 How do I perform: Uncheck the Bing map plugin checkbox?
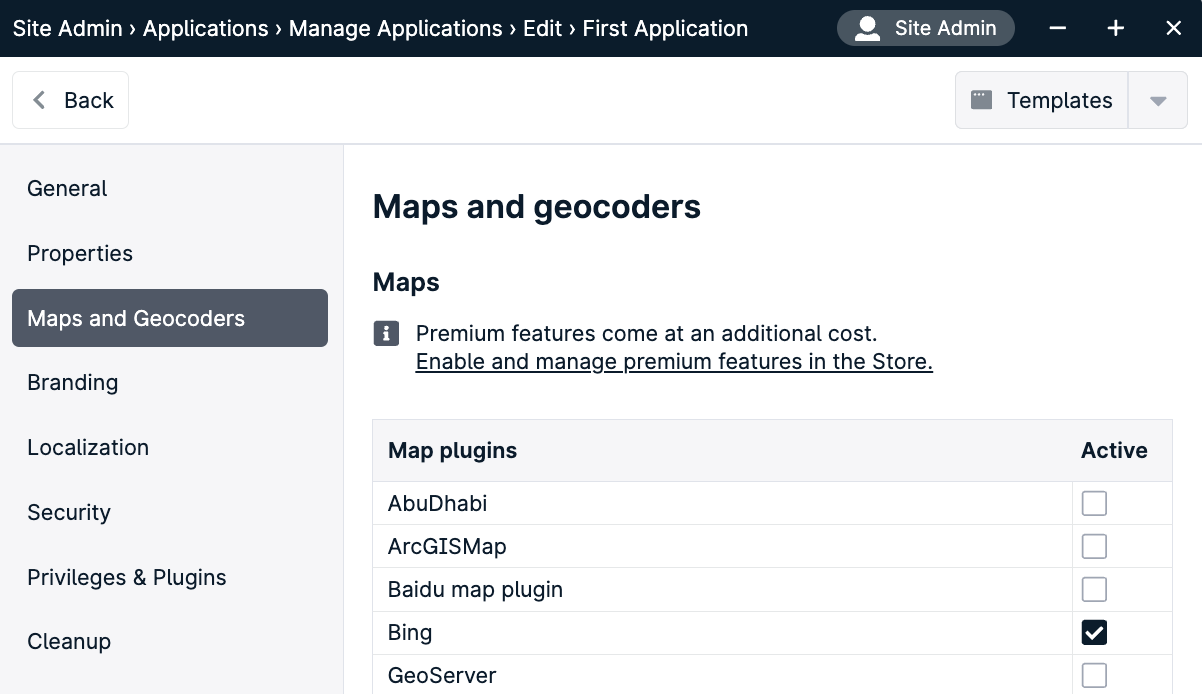click(x=1094, y=632)
